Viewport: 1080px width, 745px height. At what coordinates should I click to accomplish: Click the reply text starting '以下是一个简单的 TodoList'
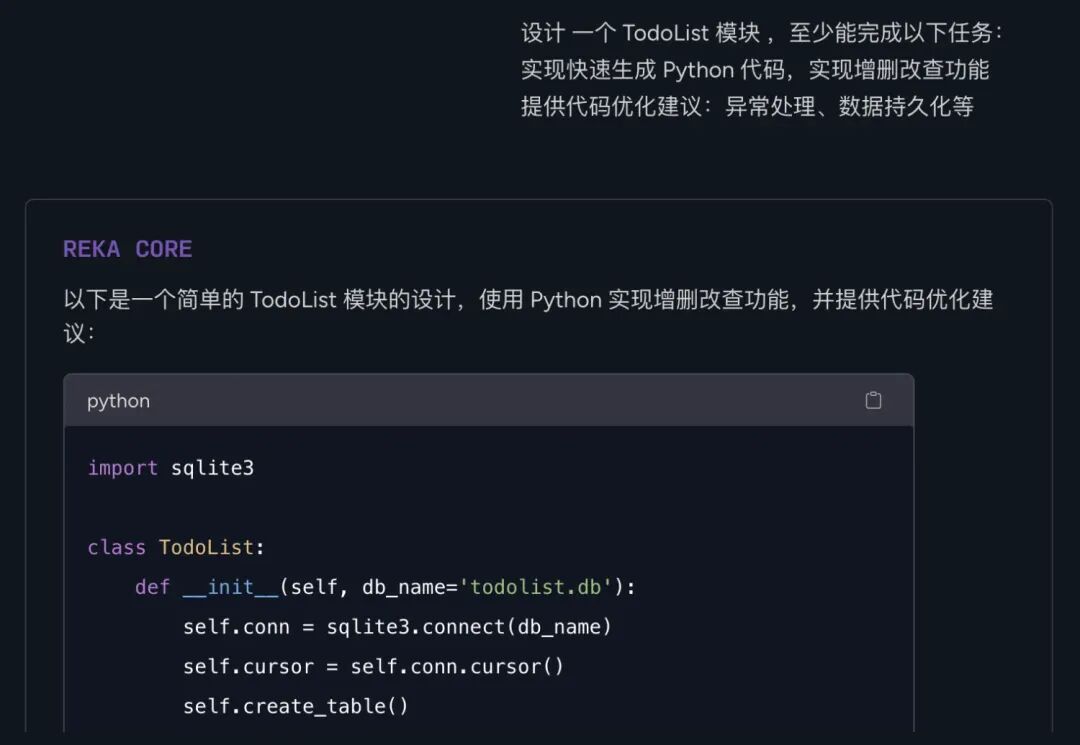point(528,316)
